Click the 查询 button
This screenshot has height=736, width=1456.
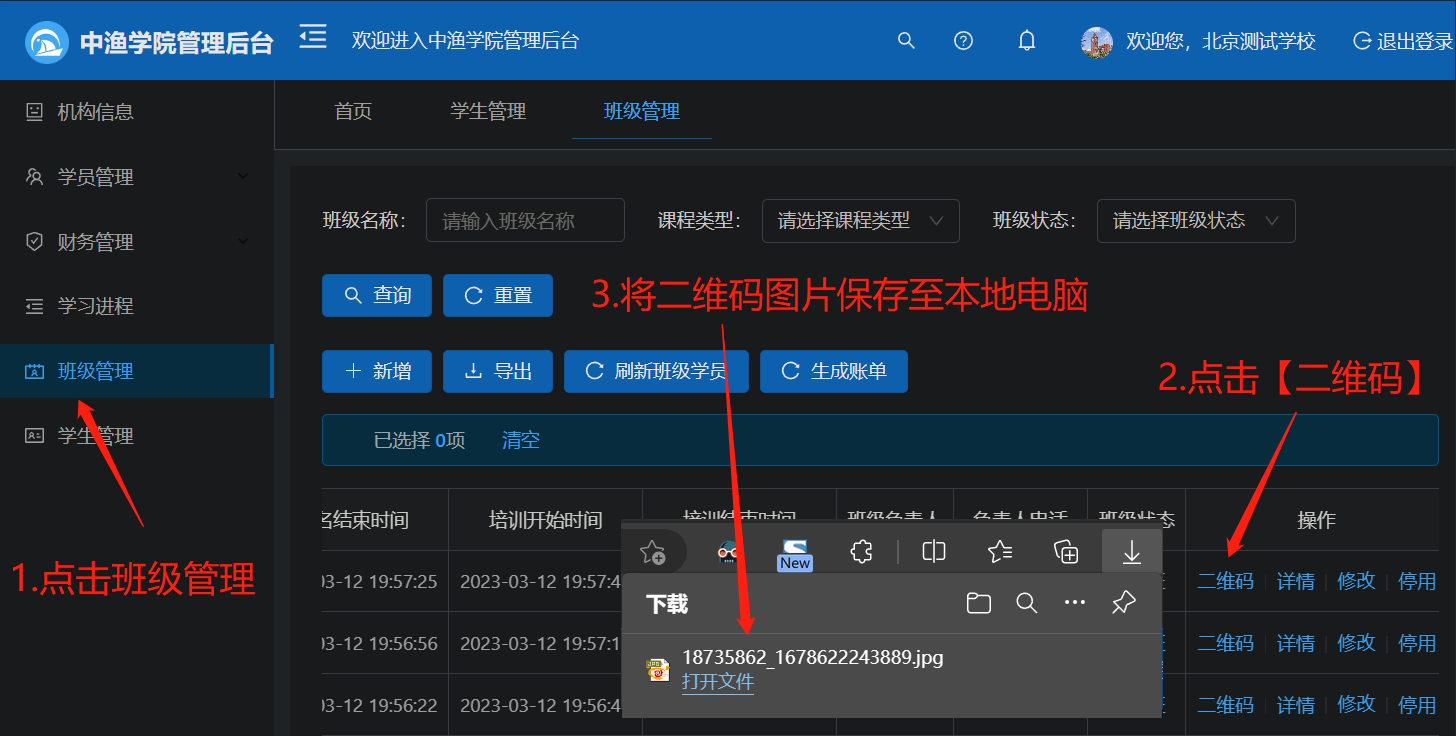click(377, 295)
